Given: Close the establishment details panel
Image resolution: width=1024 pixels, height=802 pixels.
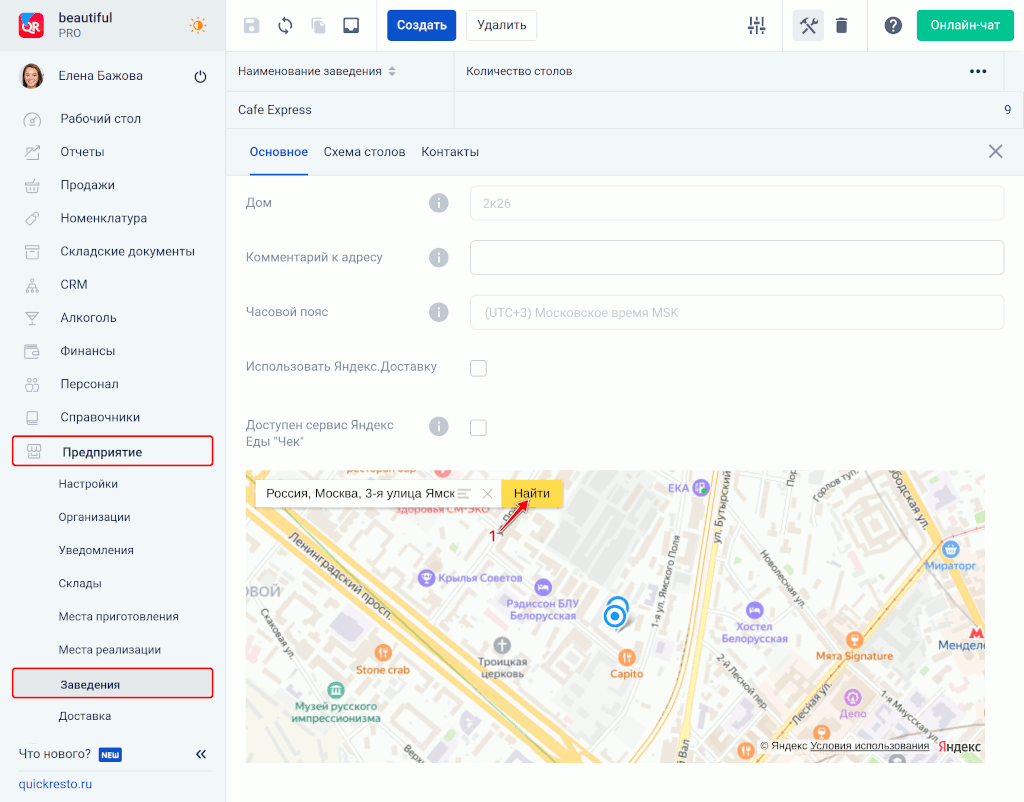Looking at the screenshot, I should 995,152.
